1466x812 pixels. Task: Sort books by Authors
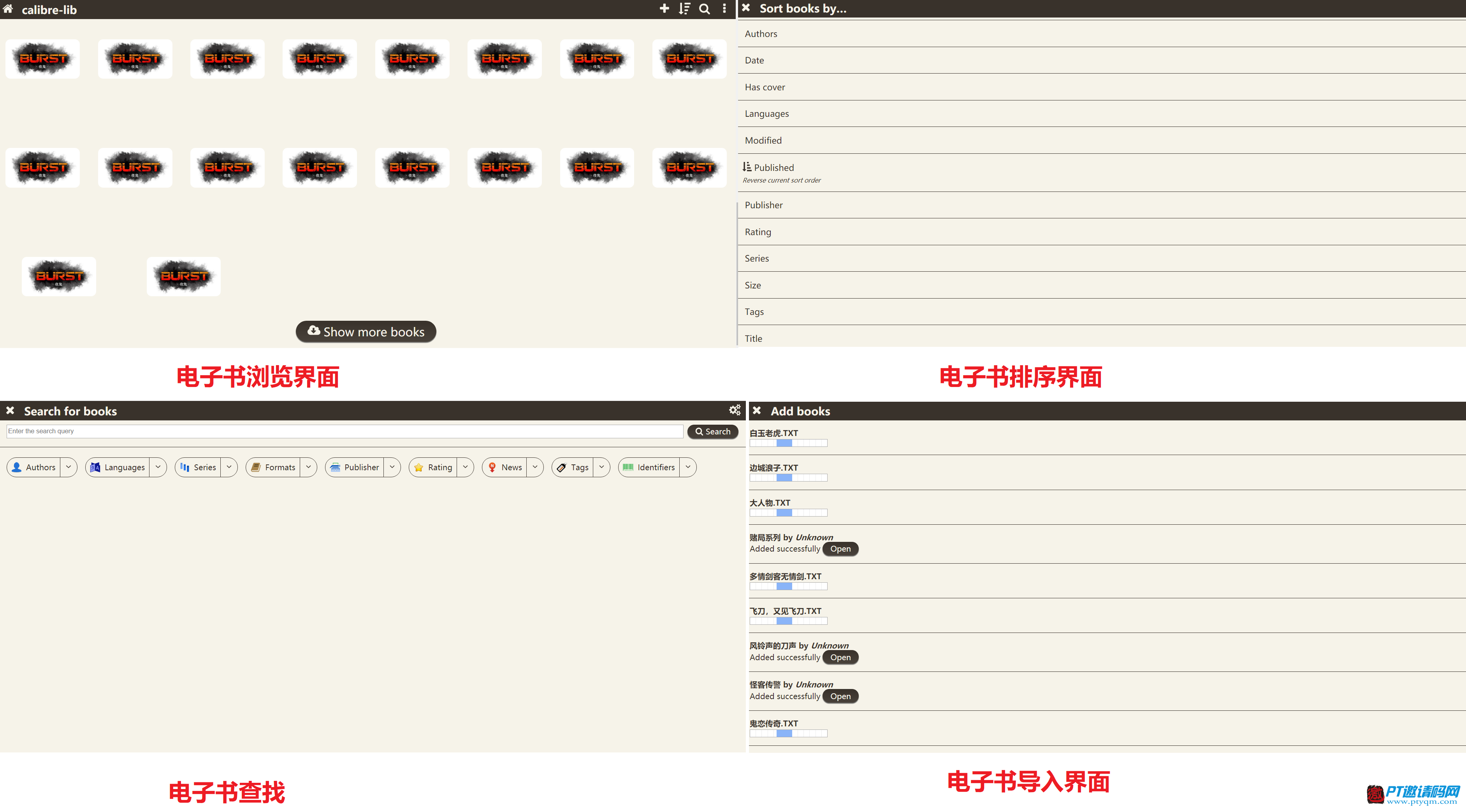(1101, 33)
